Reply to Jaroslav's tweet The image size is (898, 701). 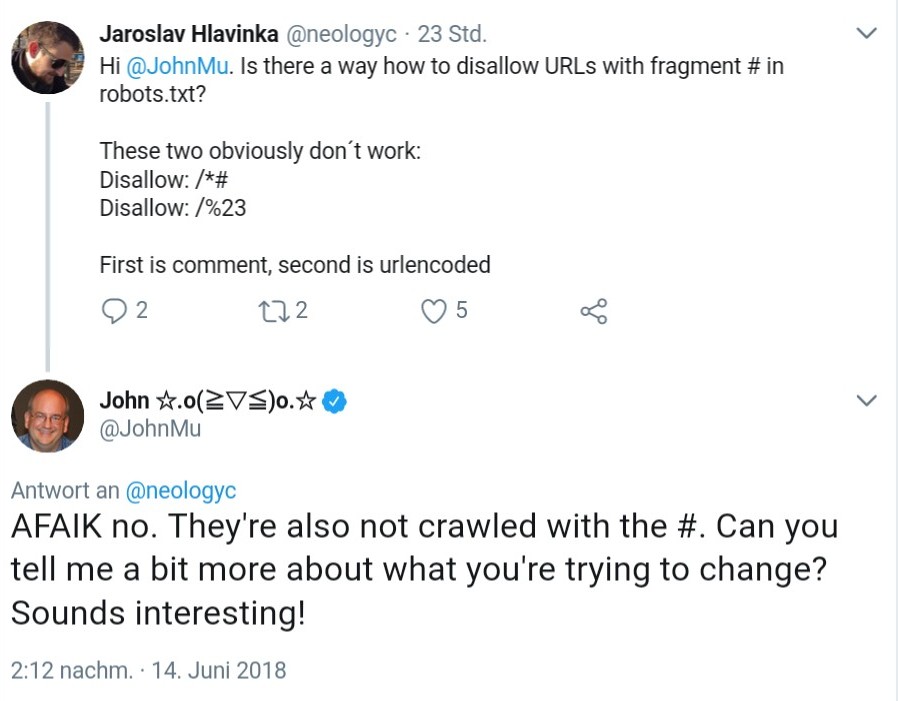tap(115, 311)
